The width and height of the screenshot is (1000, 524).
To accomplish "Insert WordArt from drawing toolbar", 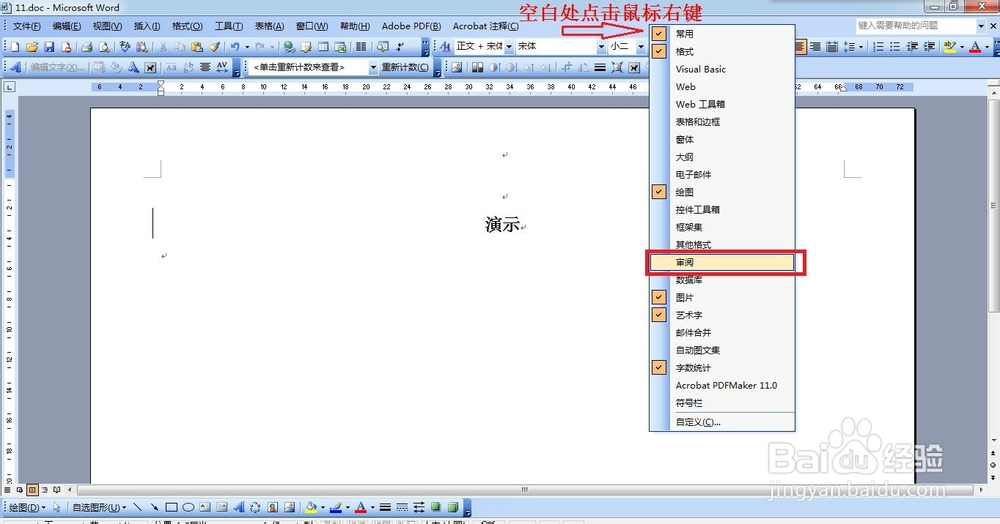I will [x=239, y=507].
